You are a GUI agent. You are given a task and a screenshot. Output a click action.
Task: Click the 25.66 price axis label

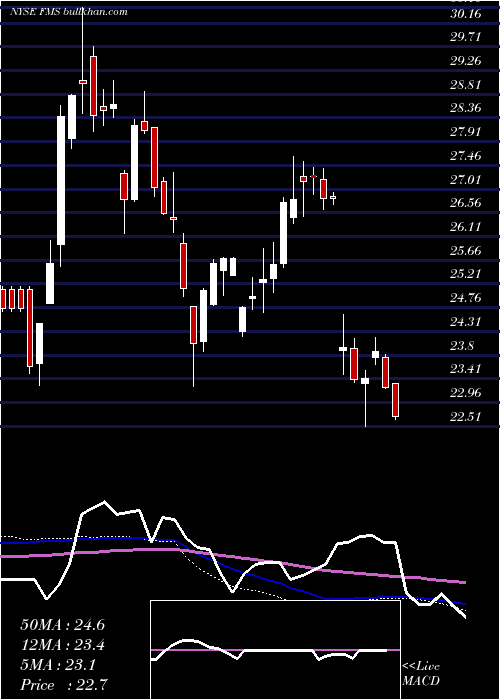click(466, 250)
